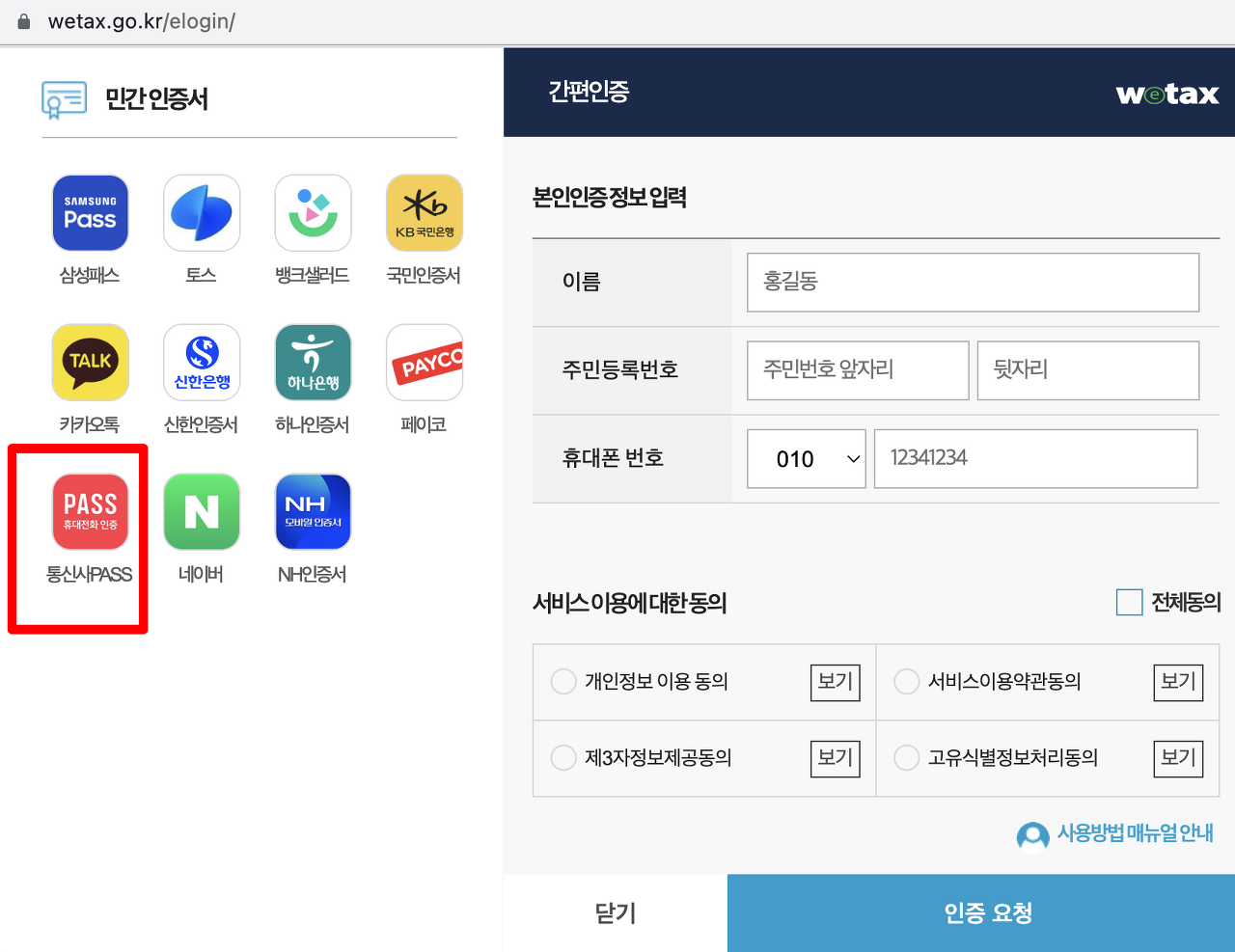Click the 카카오톡 label text

coord(90,425)
